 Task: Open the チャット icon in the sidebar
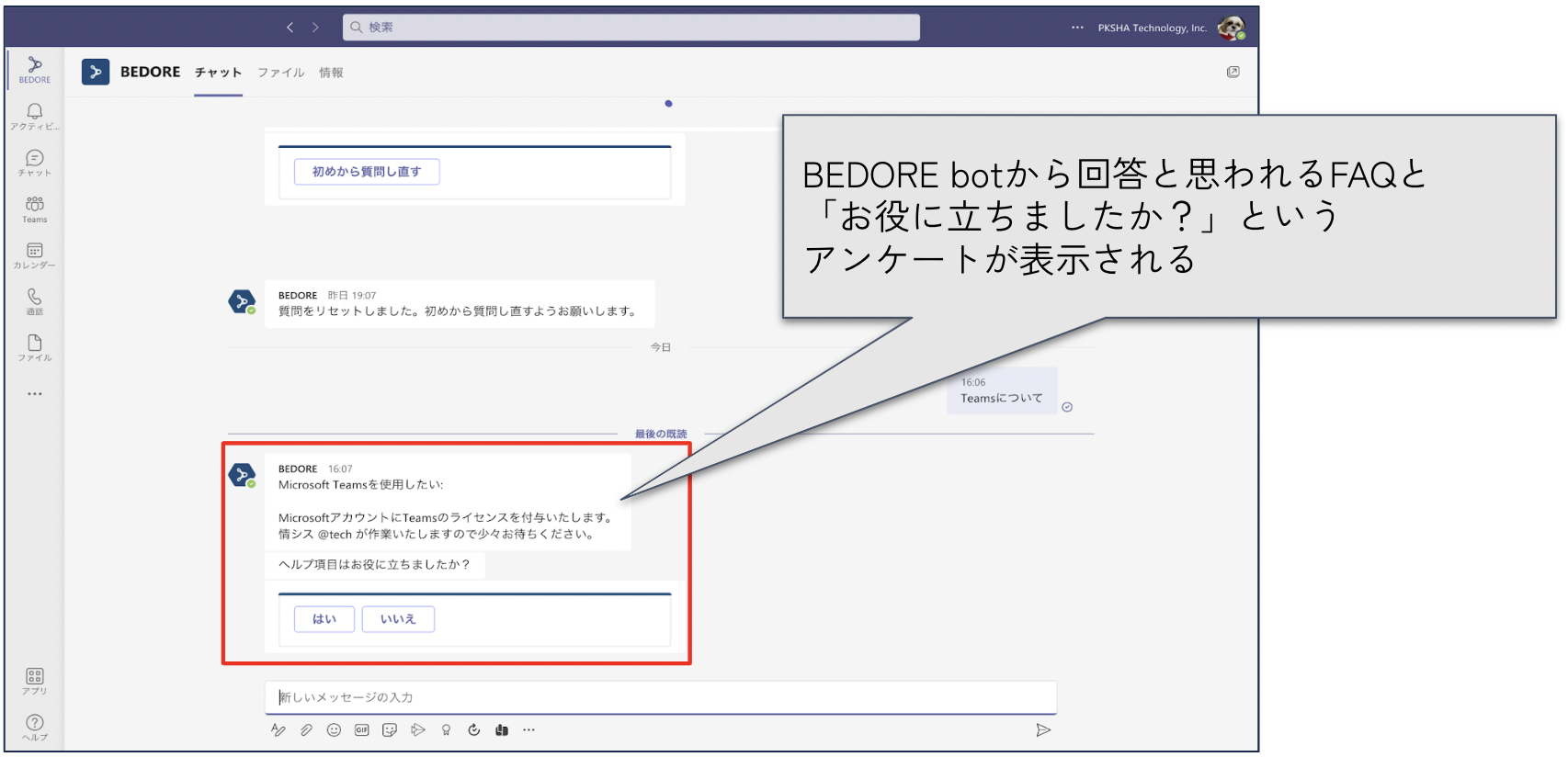(35, 163)
